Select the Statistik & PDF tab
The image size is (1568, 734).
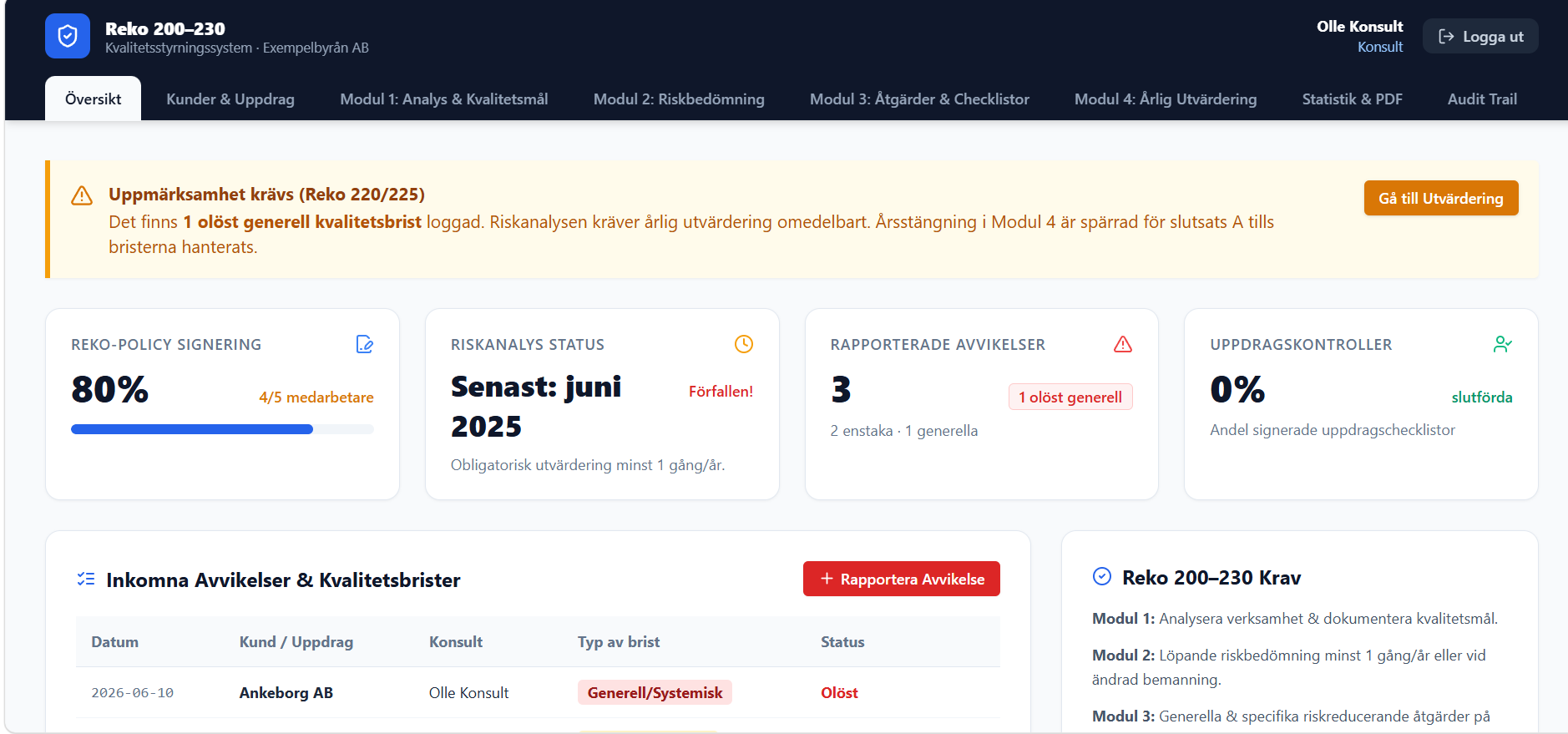pos(1352,99)
